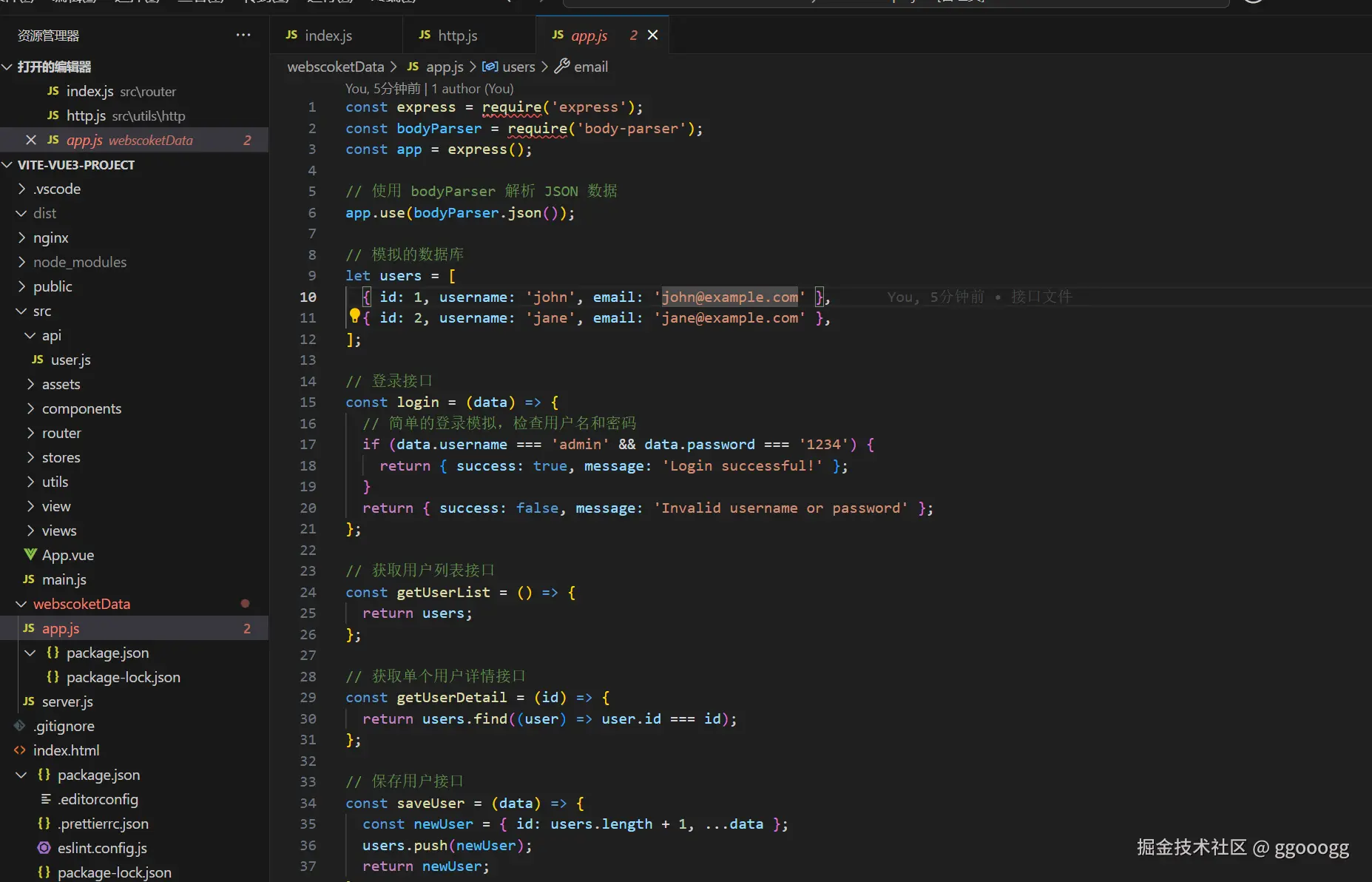1372x882 pixels.
Task: Open eslint.config.js in explorer
Action: [x=102, y=848]
